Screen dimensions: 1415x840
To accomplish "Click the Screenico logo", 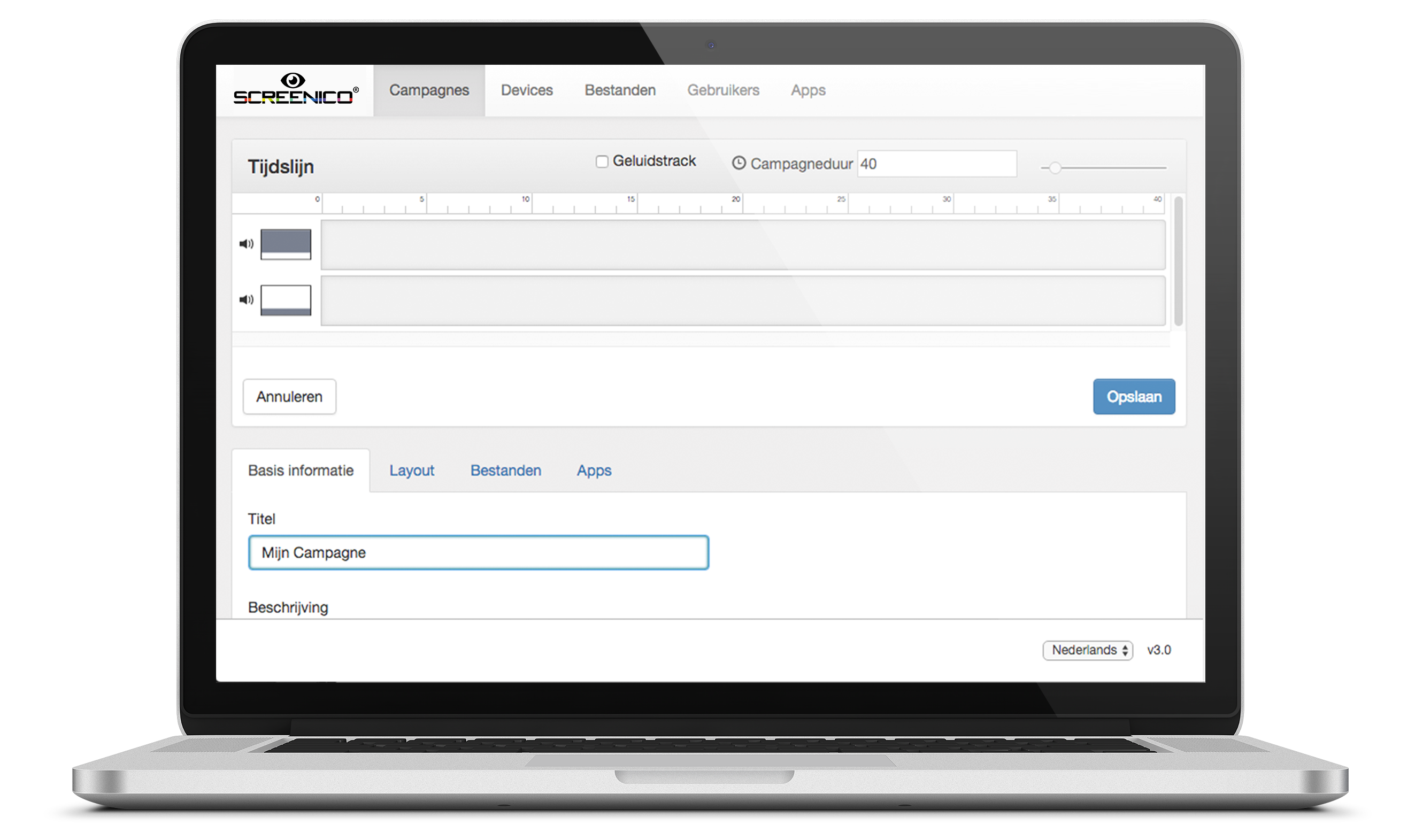I will [295, 89].
